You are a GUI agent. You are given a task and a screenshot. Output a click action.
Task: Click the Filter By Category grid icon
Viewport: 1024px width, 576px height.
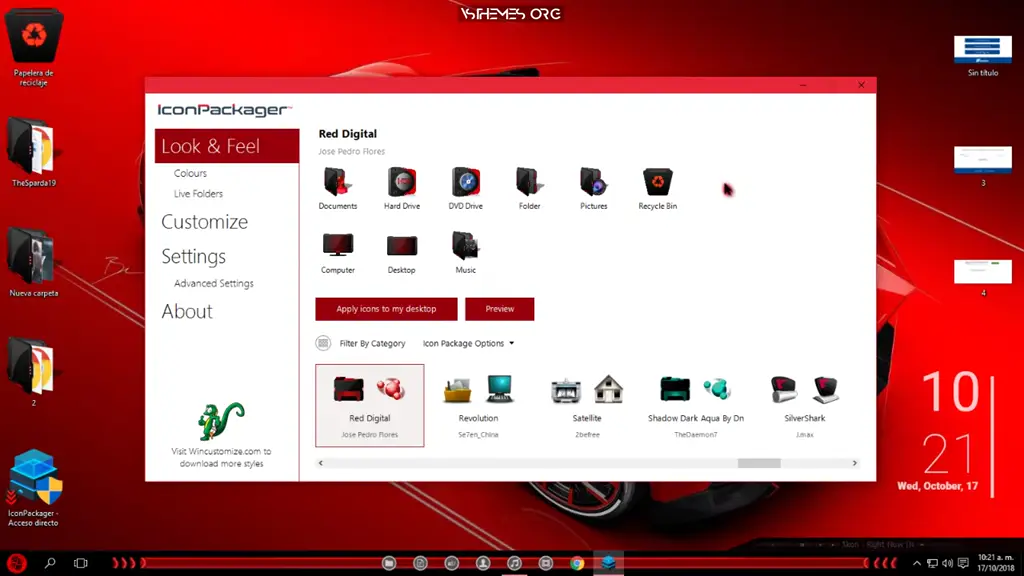point(323,343)
